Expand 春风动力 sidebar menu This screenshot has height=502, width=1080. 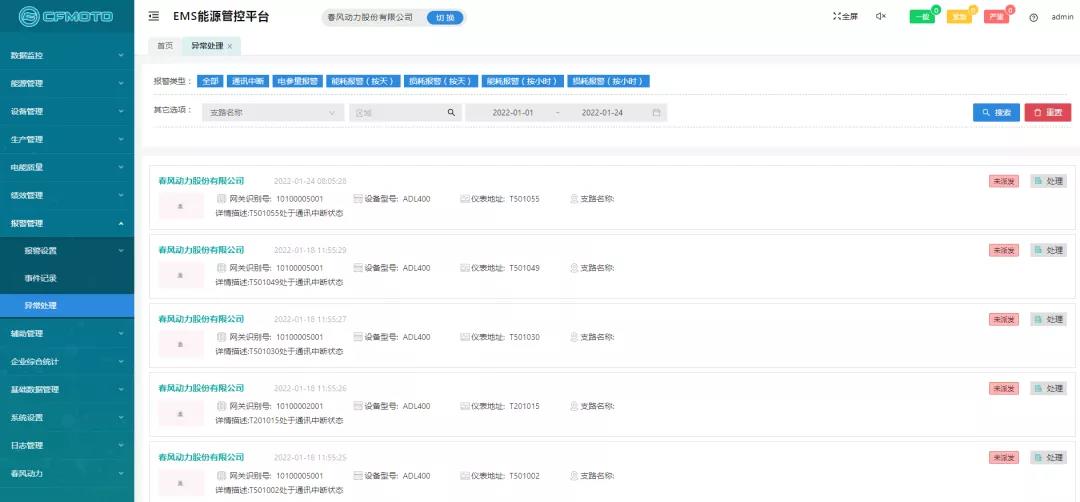click(x=67, y=473)
